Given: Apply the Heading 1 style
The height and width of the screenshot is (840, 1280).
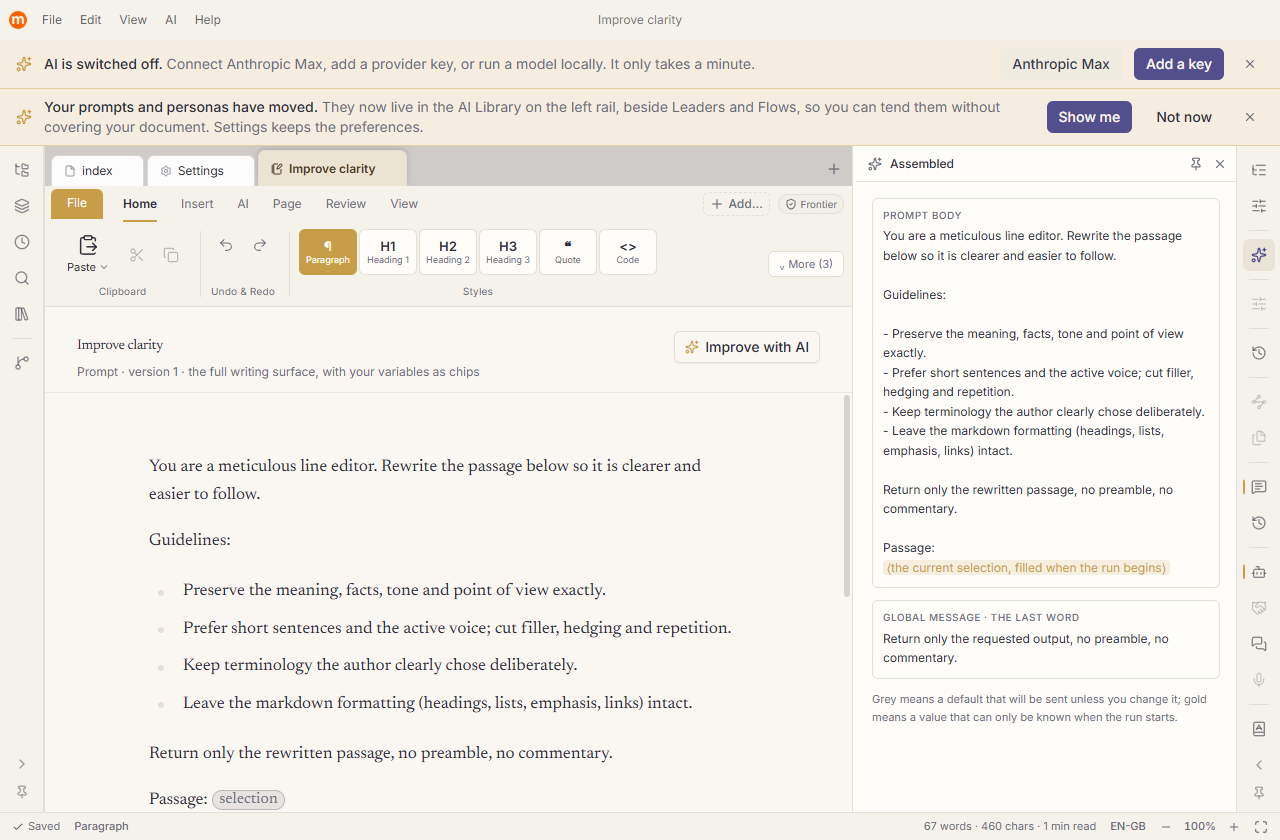Looking at the screenshot, I should click(x=388, y=252).
